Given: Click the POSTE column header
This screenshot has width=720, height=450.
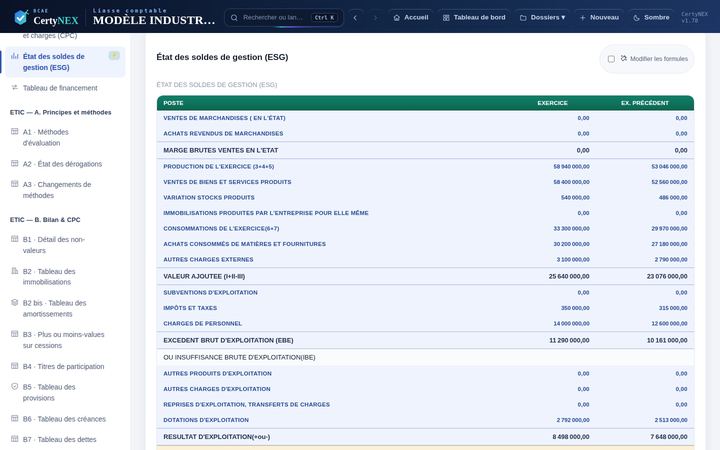Looking at the screenshot, I should [173, 103].
